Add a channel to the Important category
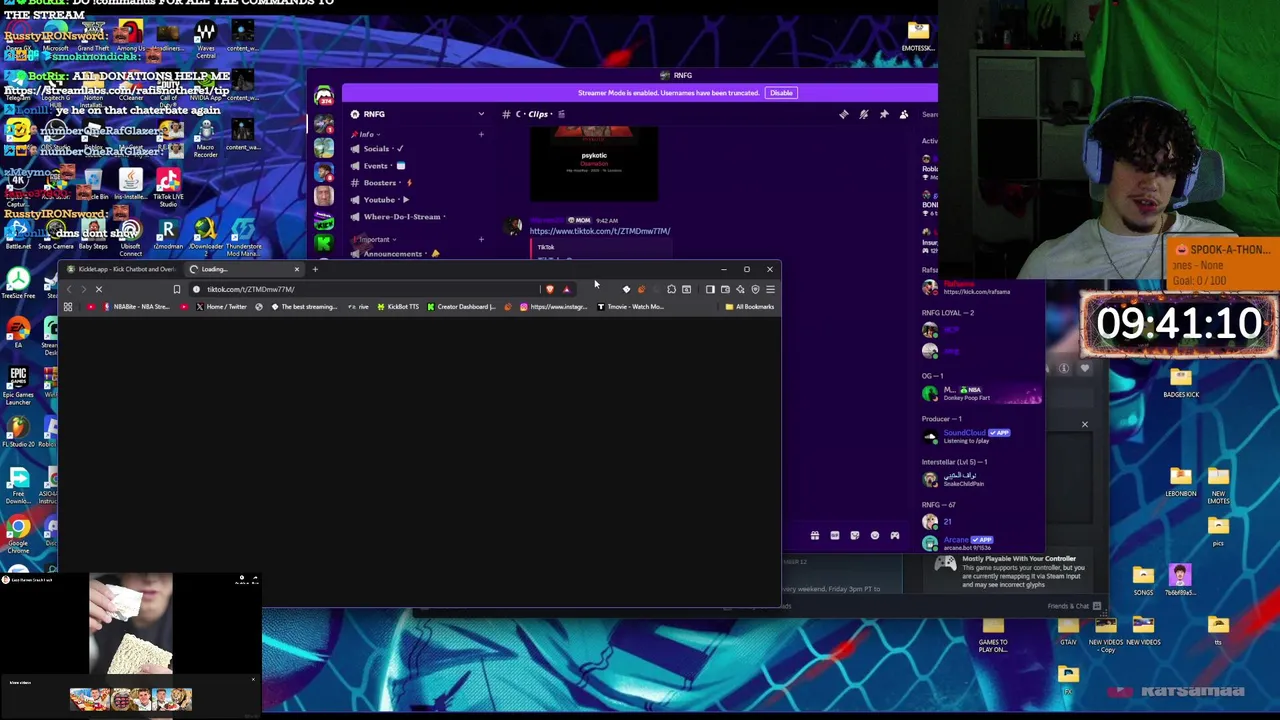This screenshot has height=720, width=1280. pos(481,240)
